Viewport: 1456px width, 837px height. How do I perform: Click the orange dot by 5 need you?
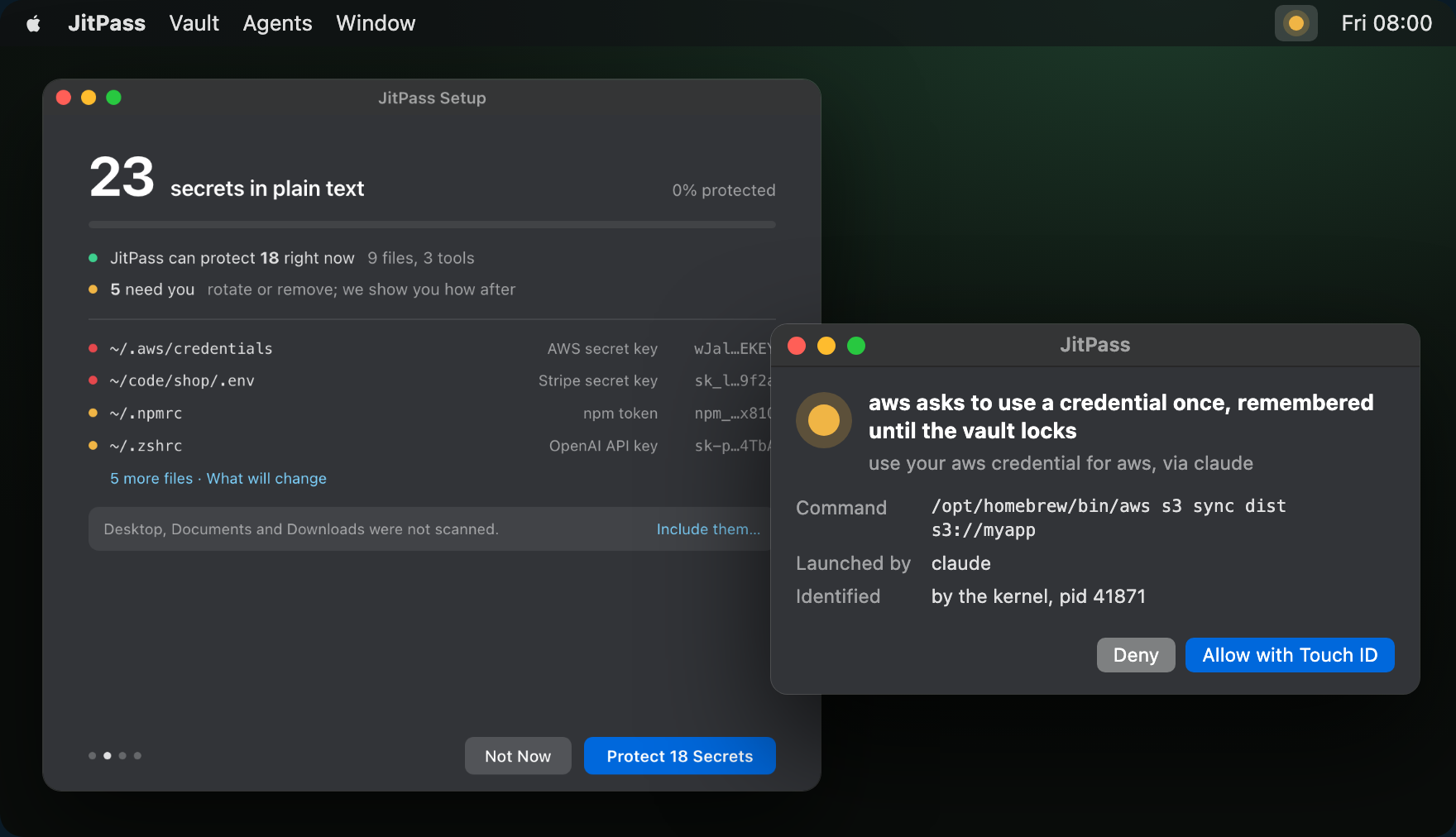pyautogui.click(x=93, y=289)
